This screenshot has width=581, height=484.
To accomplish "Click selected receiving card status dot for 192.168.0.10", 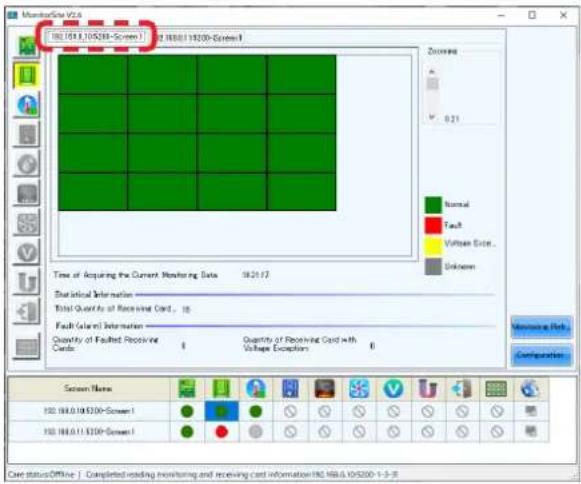I will 221,411.
